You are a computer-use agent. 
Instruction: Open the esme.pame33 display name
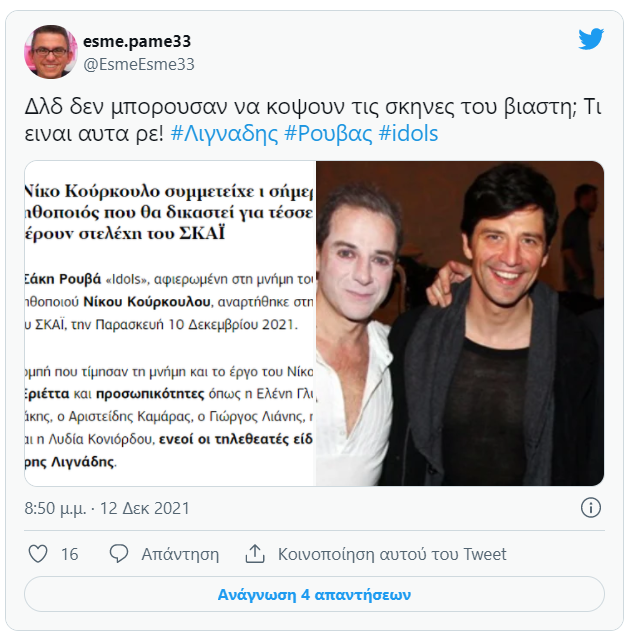[137, 41]
